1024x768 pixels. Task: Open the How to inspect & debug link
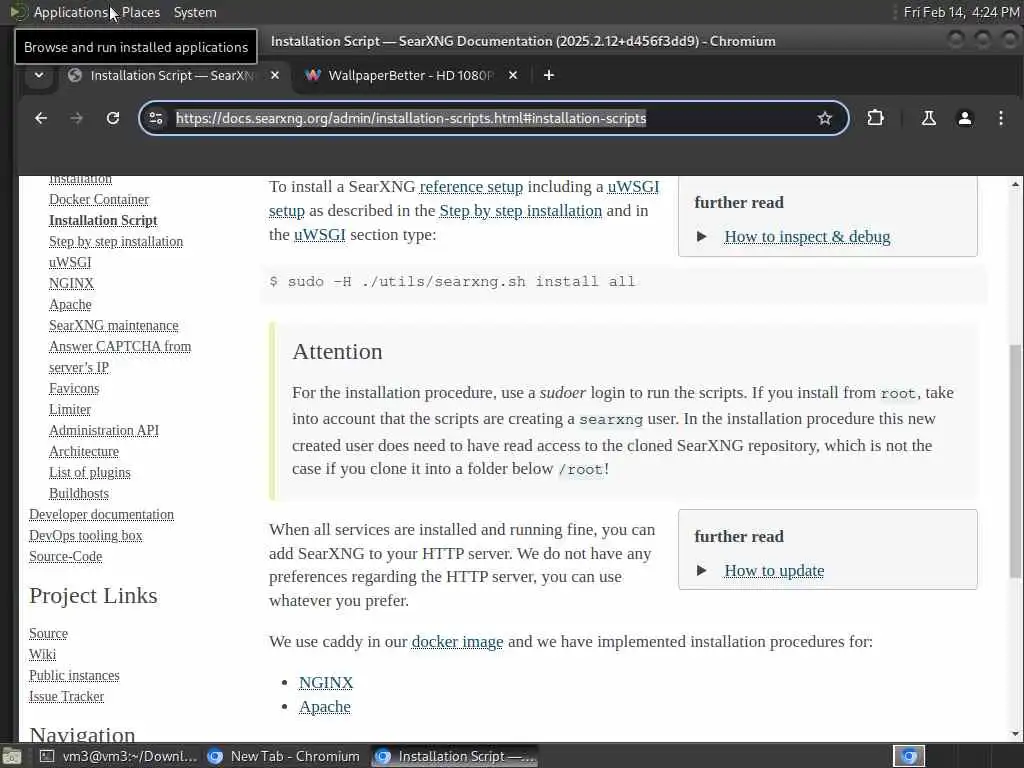pos(807,236)
